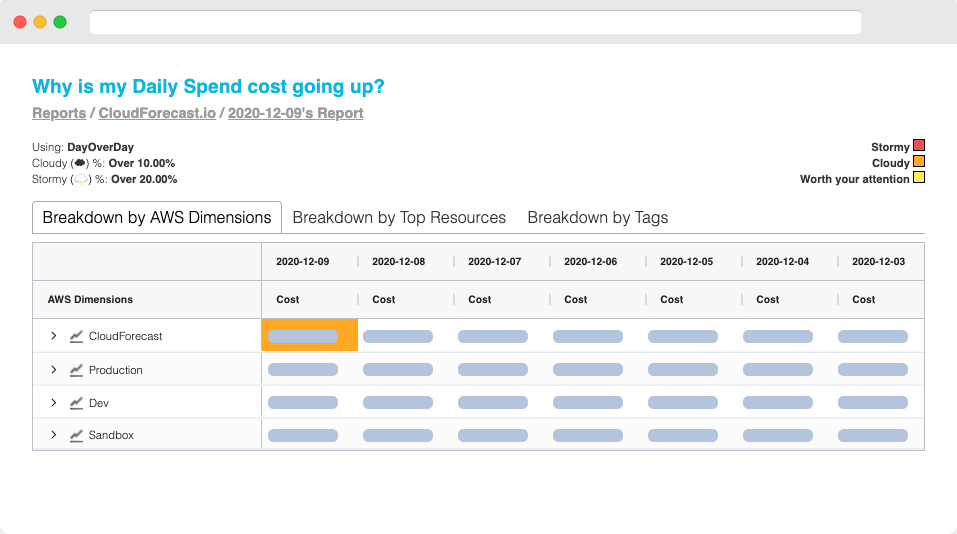Select the Sandbox row label
Image resolution: width=957 pixels, height=534 pixels.
[111, 435]
